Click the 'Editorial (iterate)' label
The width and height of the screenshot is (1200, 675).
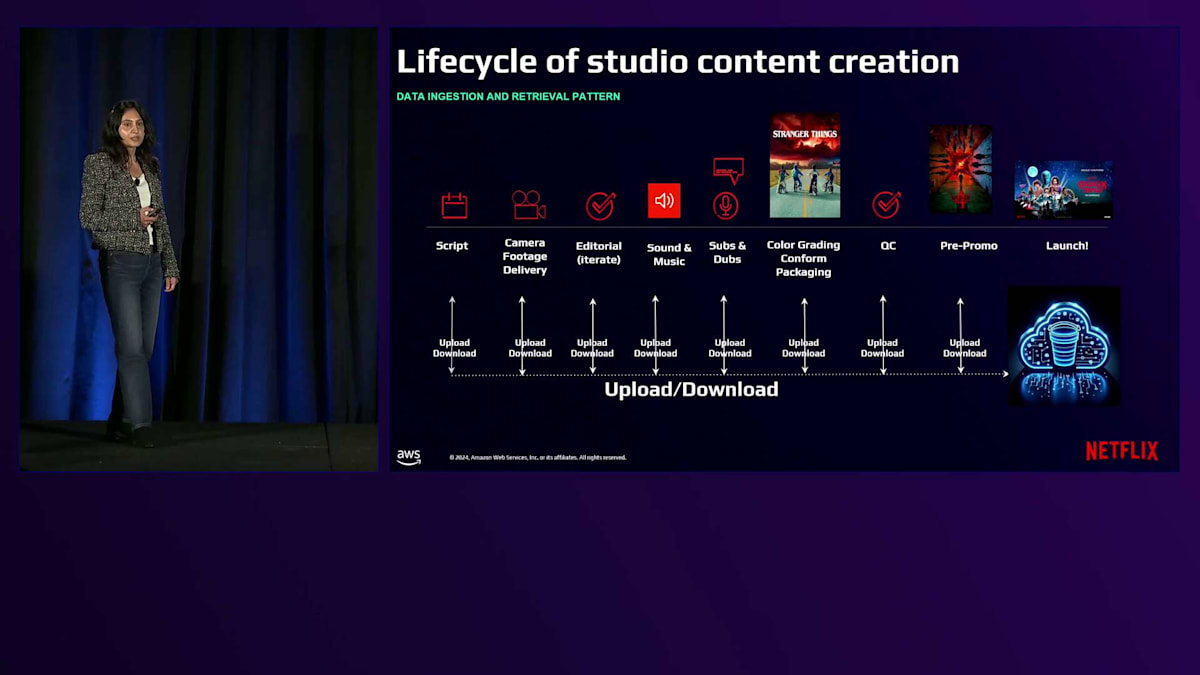coord(599,253)
